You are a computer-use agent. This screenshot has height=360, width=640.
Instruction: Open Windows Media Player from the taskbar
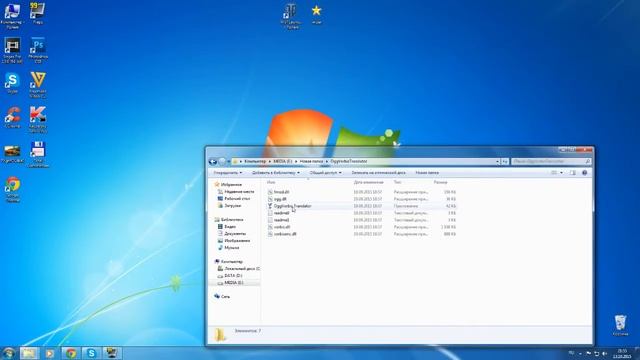point(50,353)
